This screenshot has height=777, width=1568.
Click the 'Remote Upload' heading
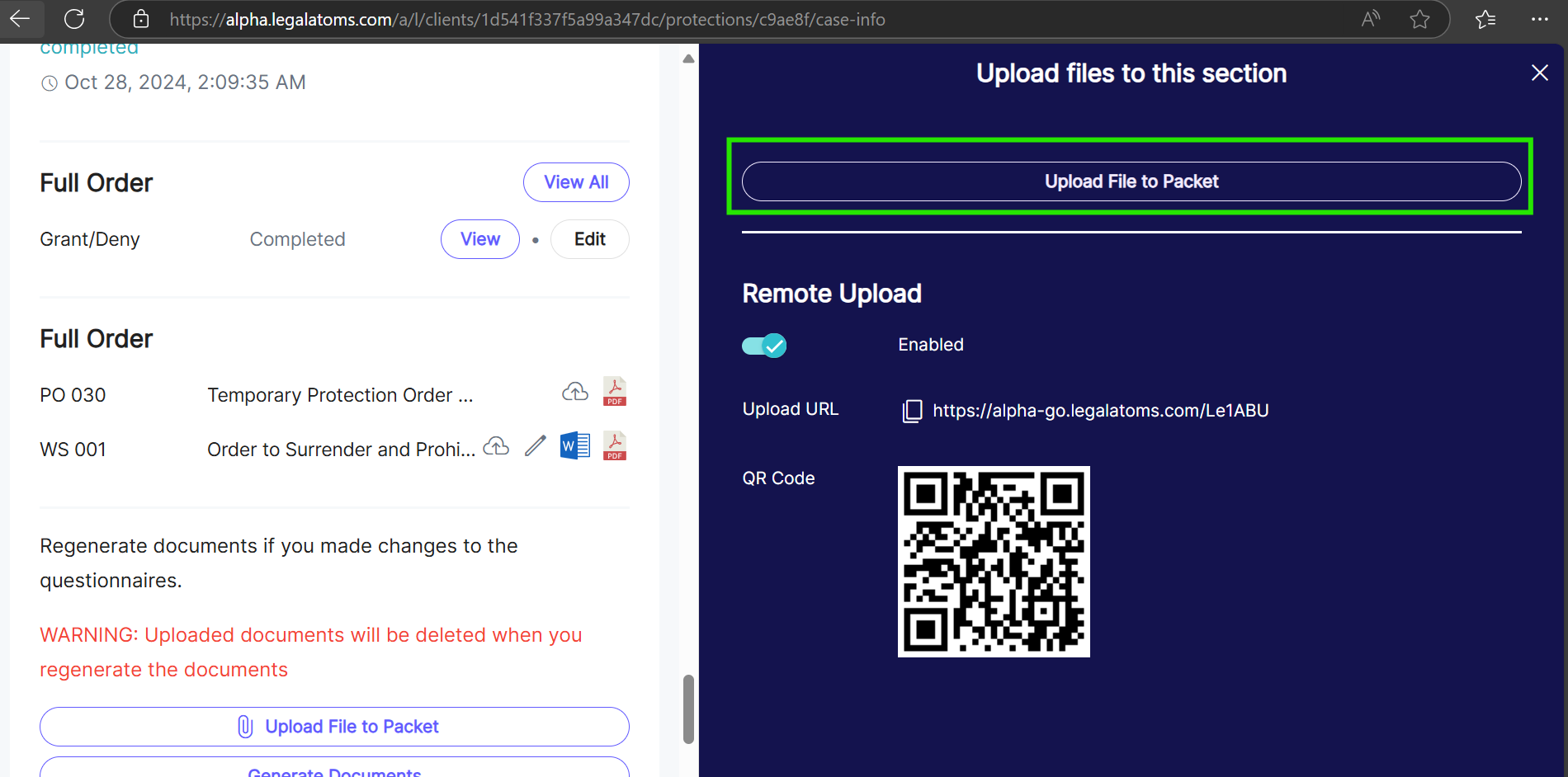832,294
